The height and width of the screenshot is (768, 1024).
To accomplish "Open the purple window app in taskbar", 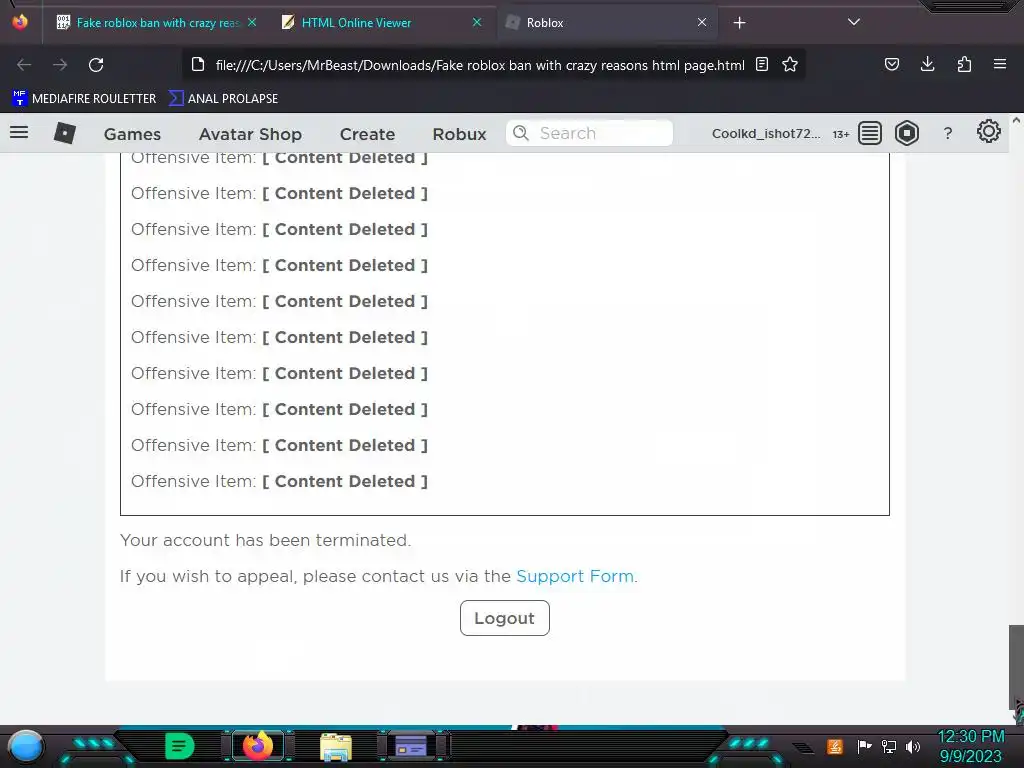I will 411,746.
